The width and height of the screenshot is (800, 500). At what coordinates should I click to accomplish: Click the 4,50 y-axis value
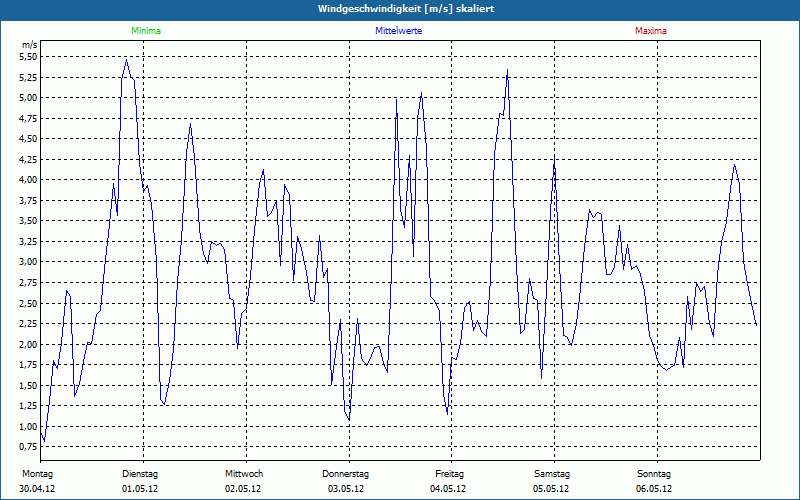pos(28,139)
